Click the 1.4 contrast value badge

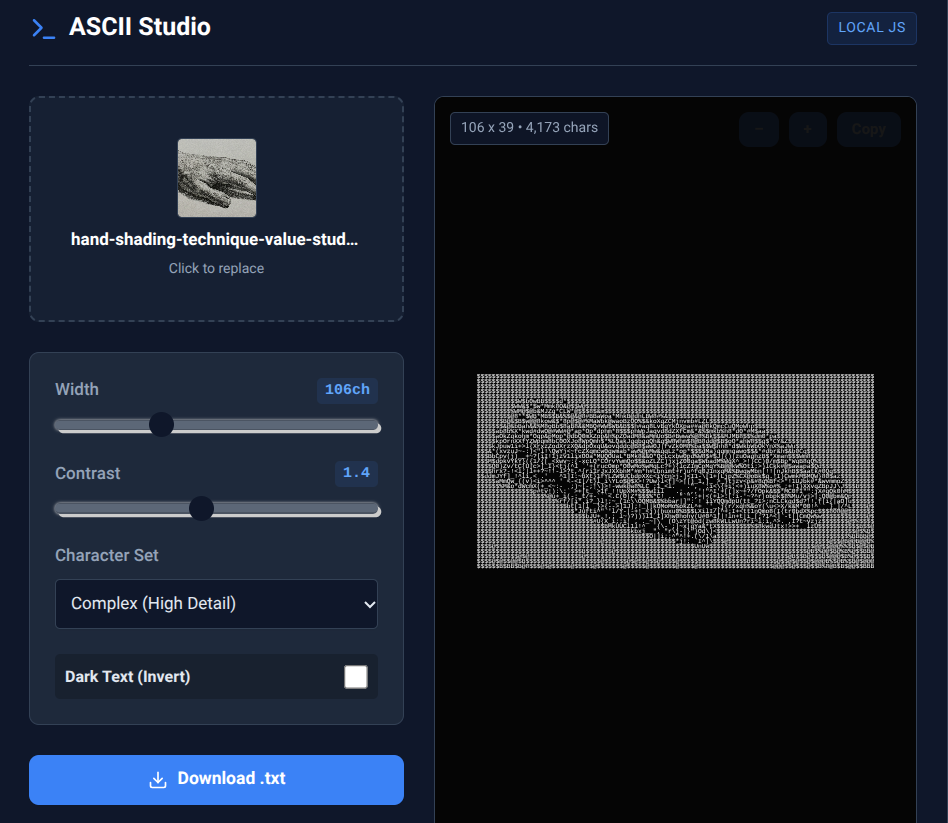point(356,473)
